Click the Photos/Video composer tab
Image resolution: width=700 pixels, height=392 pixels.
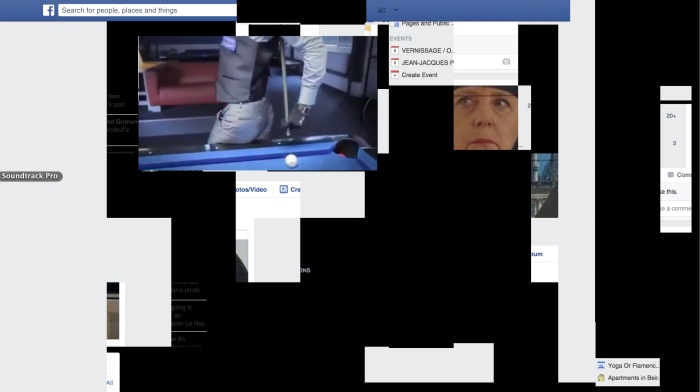click(x=251, y=190)
